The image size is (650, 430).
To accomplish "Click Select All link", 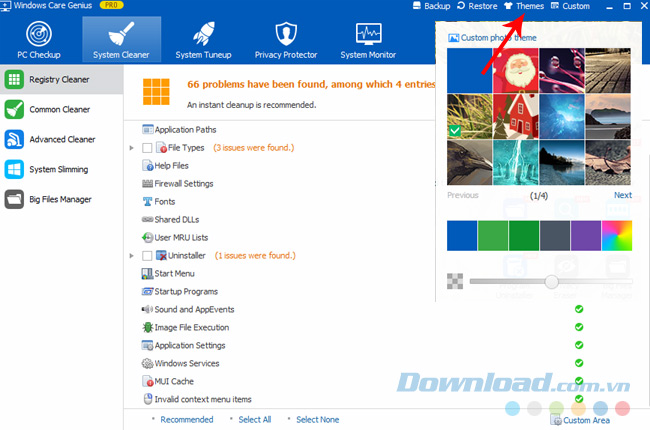I will [x=255, y=420].
